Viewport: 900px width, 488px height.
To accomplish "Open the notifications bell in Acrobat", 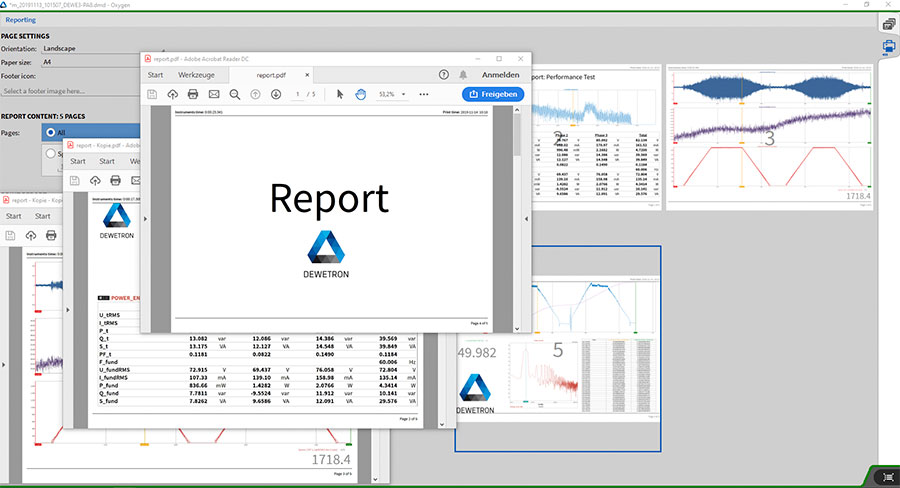I will 463,75.
